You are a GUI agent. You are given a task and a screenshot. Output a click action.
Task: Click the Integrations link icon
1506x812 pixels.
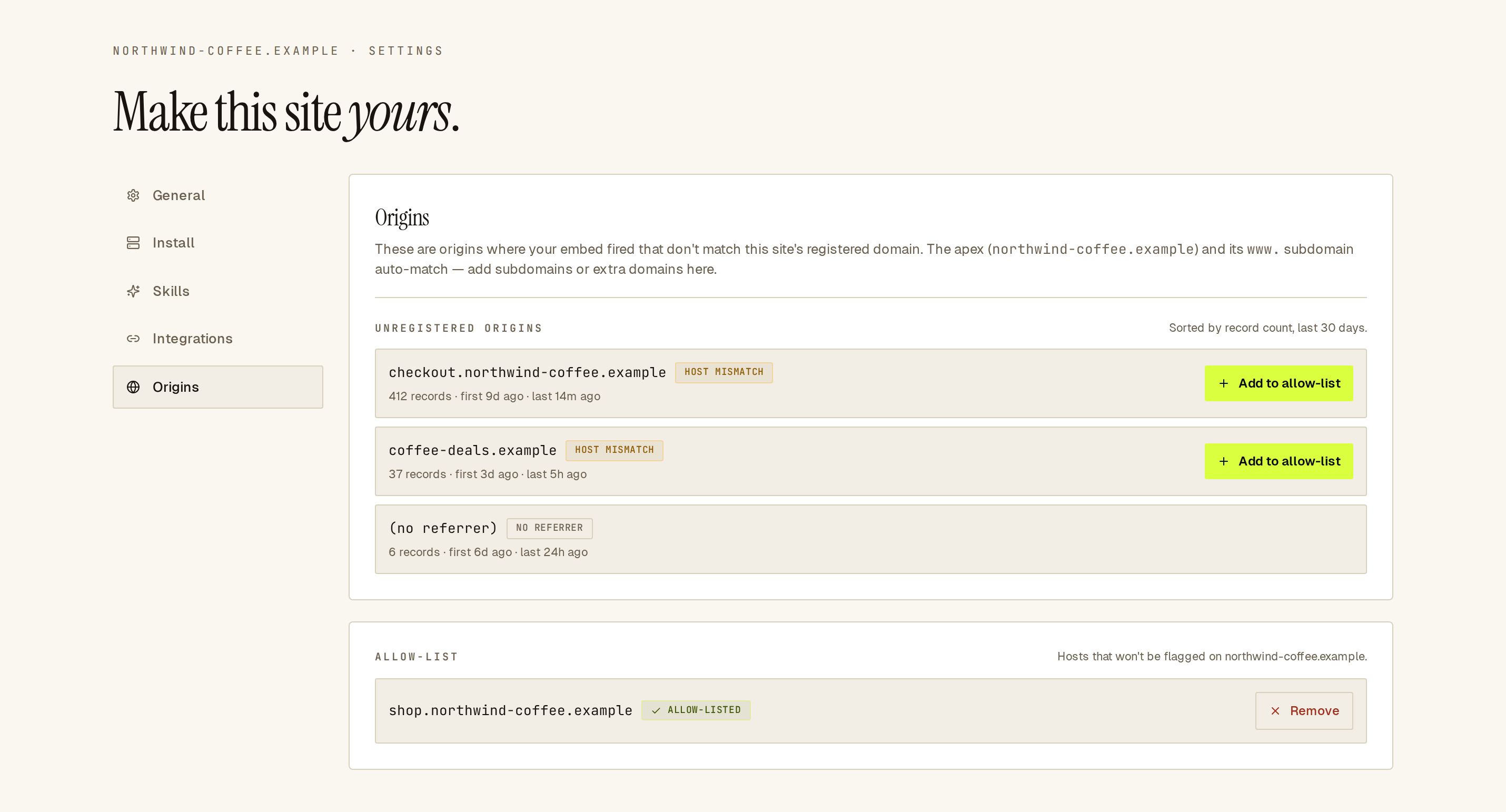pos(133,339)
